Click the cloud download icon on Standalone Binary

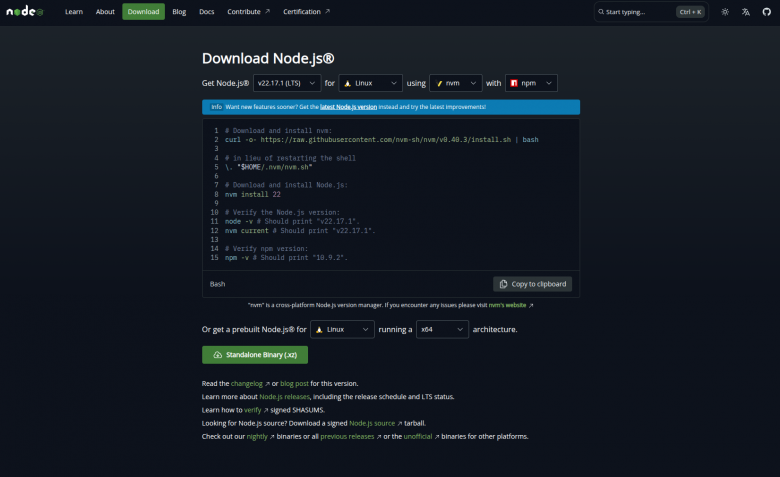217,355
